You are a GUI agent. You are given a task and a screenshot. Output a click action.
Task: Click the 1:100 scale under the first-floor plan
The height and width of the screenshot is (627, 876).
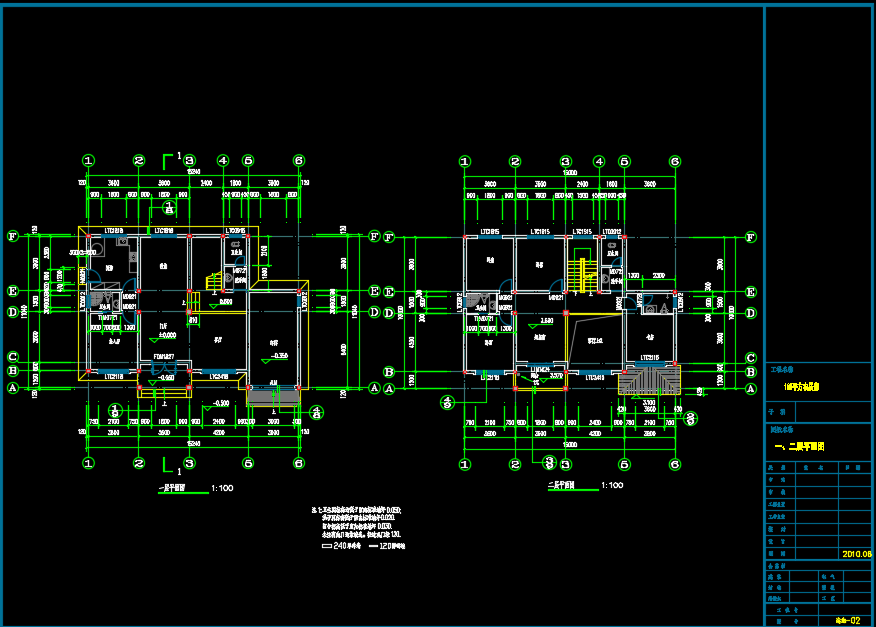(222, 488)
